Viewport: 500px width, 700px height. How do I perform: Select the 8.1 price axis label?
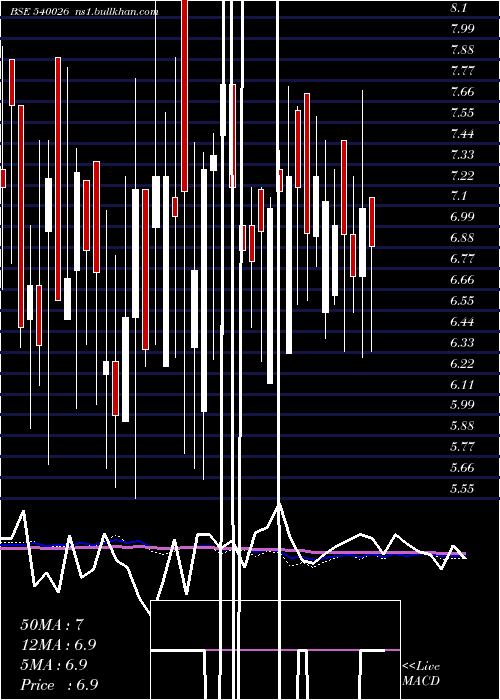459,8
